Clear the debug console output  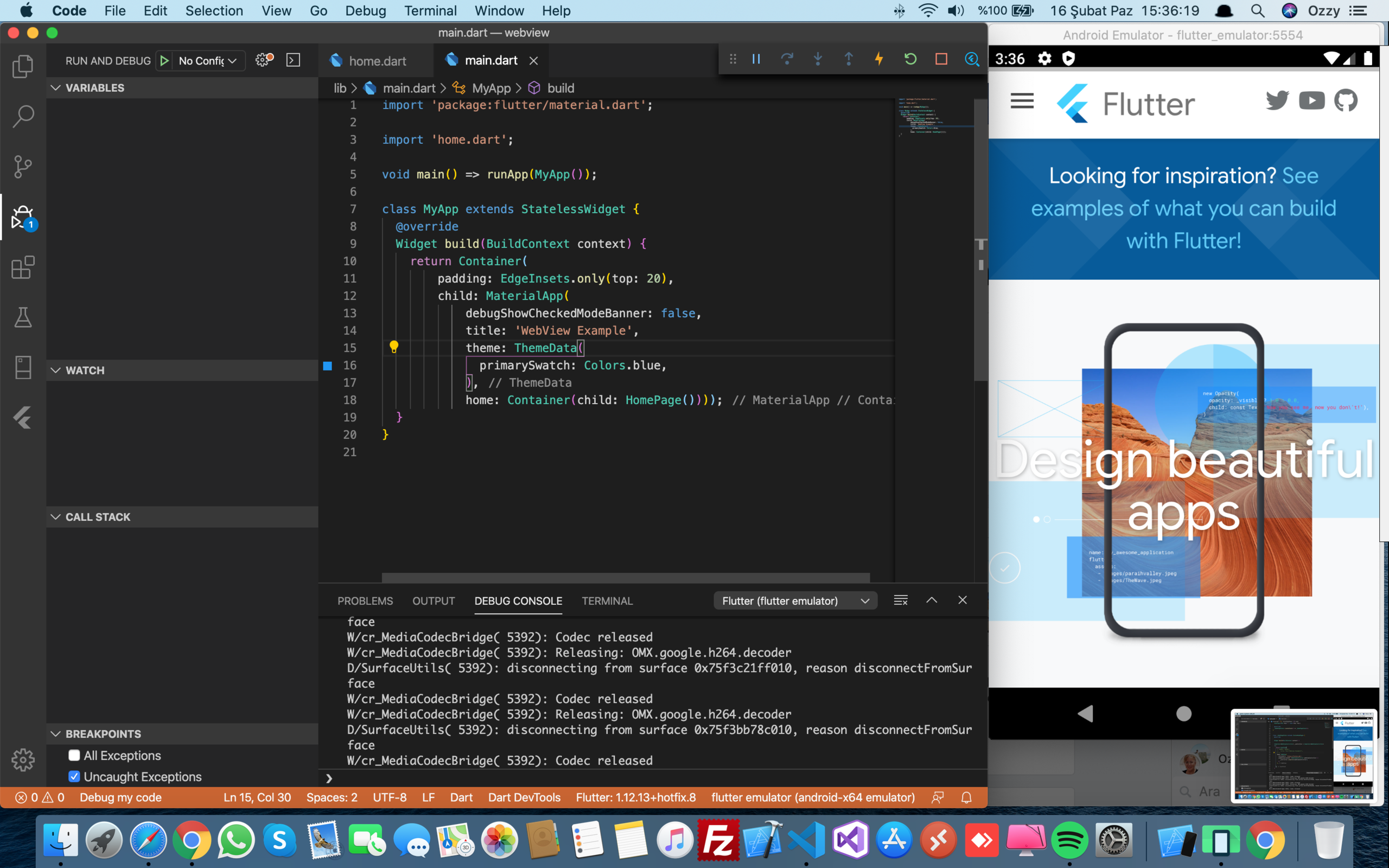pyautogui.click(x=901, y=600)
